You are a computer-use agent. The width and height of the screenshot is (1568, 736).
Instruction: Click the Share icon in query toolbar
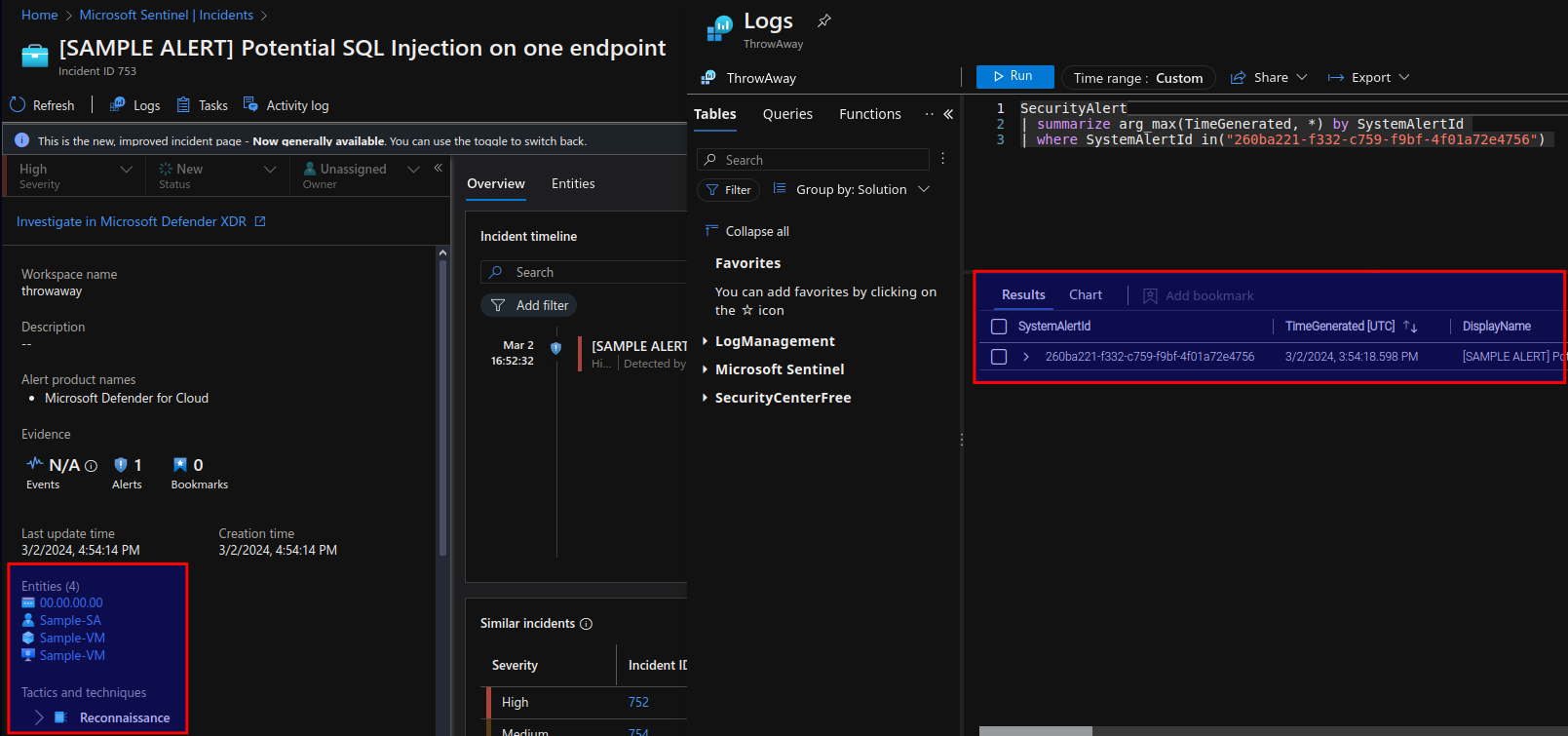[x=1238, y=78]
